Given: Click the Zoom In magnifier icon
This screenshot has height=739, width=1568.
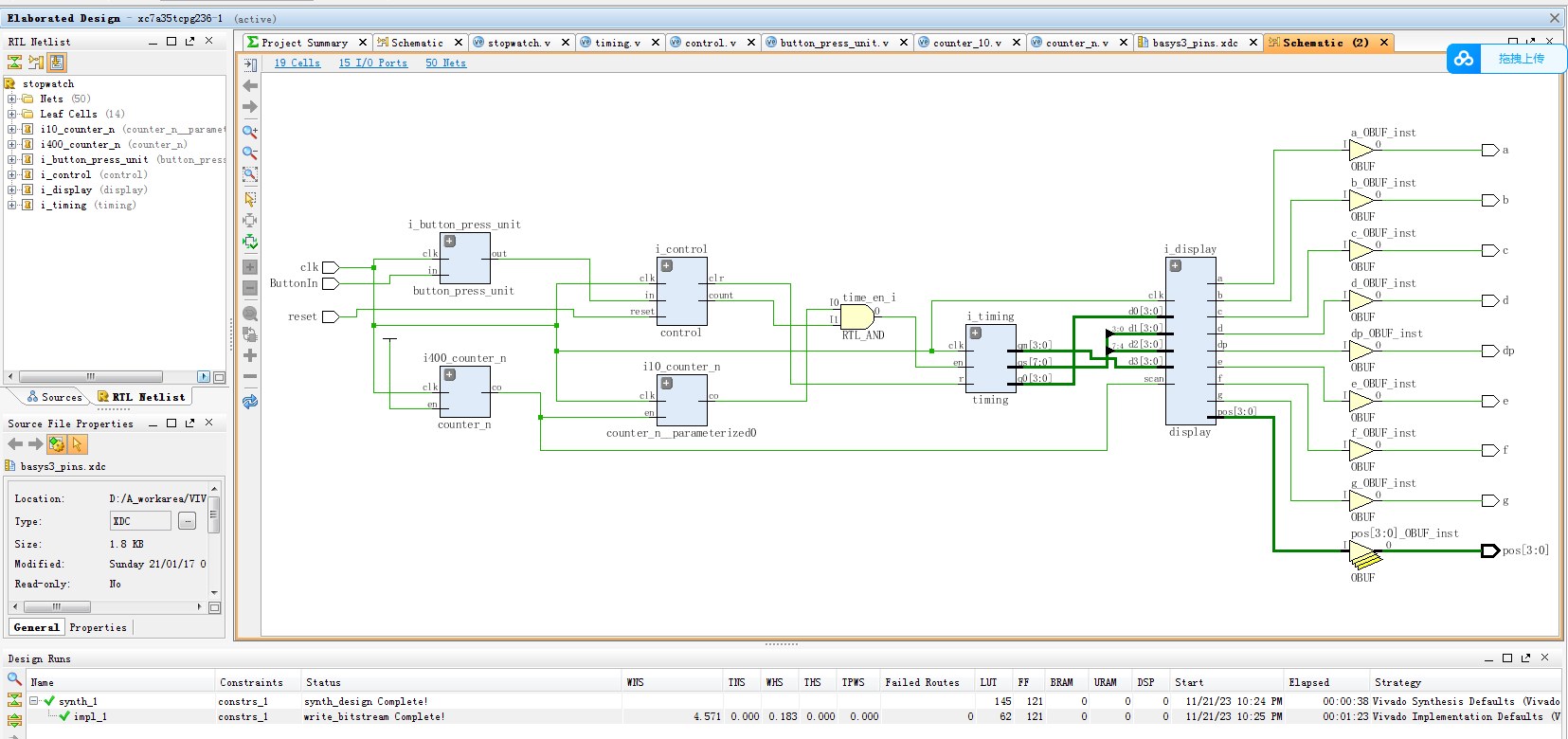Looking at the screenshot, I should click(x=250, y=132).
